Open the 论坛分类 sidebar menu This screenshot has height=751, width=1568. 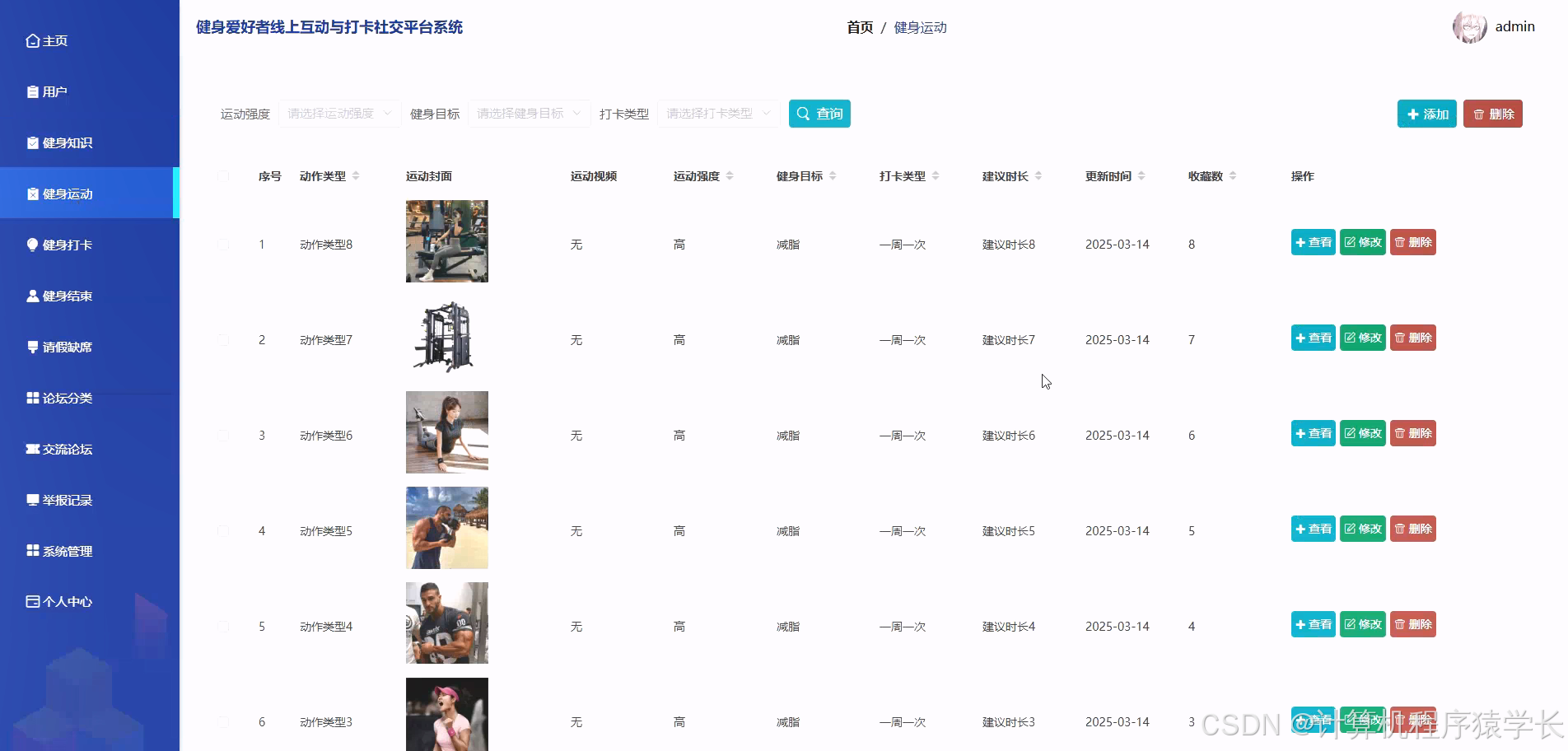click(90, 398)
